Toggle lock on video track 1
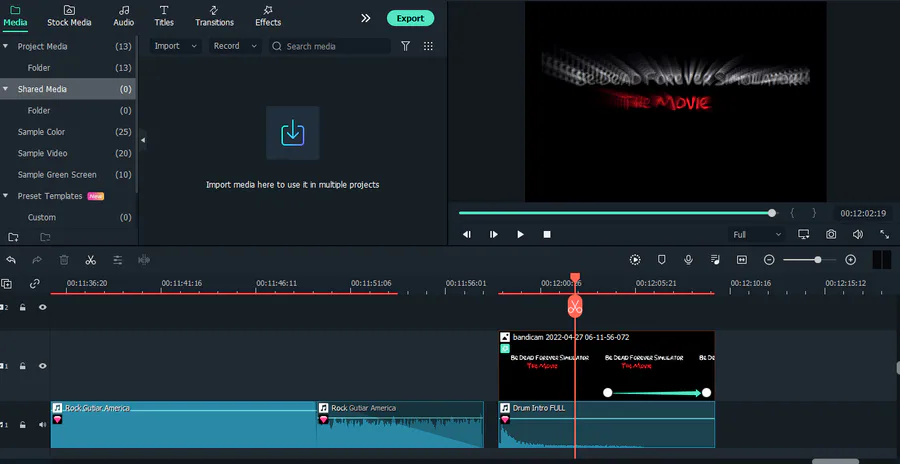This screenshot has height=464, width=900. [22, 366]
